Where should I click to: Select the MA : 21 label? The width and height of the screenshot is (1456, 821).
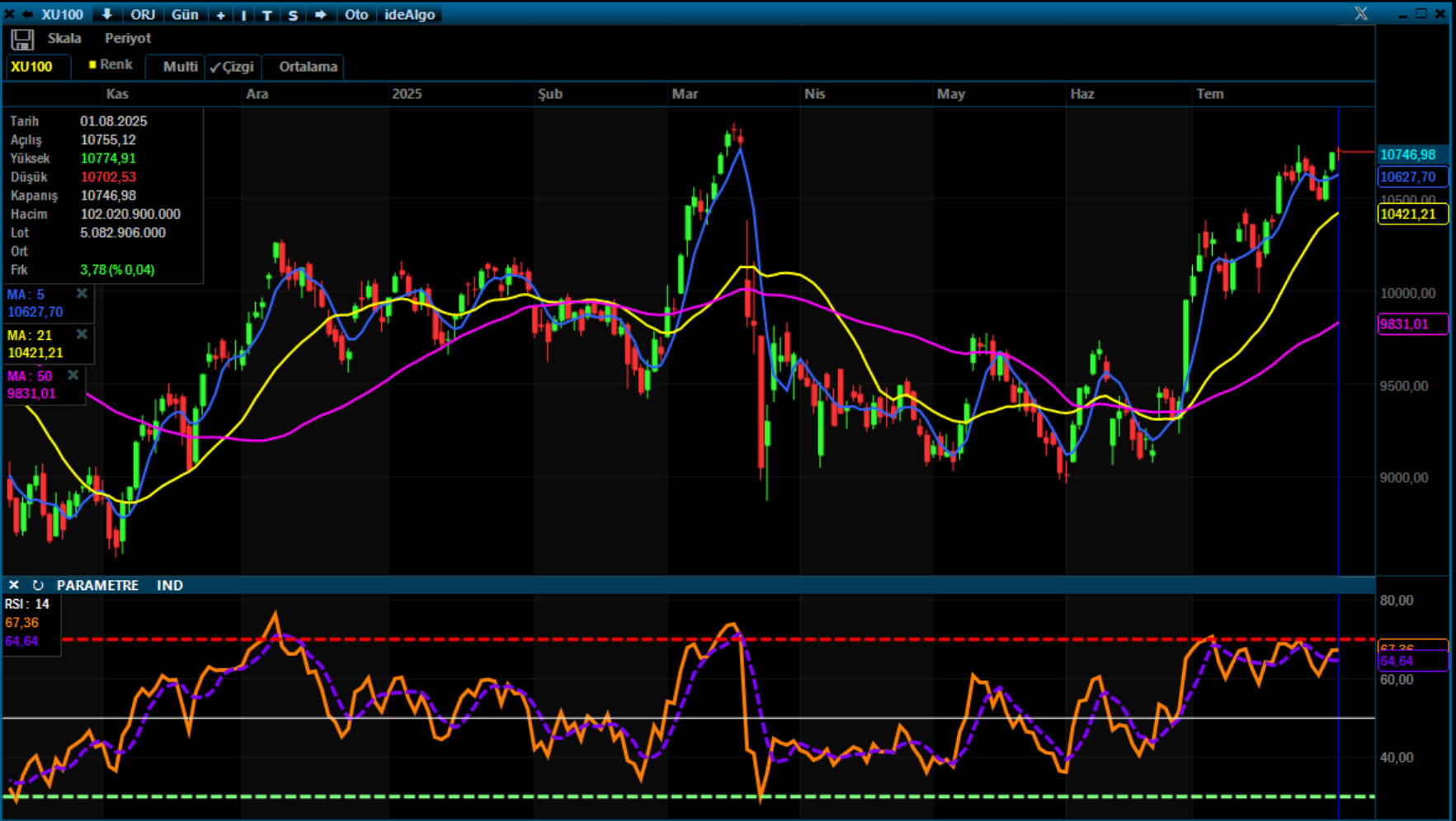(30, 335)
